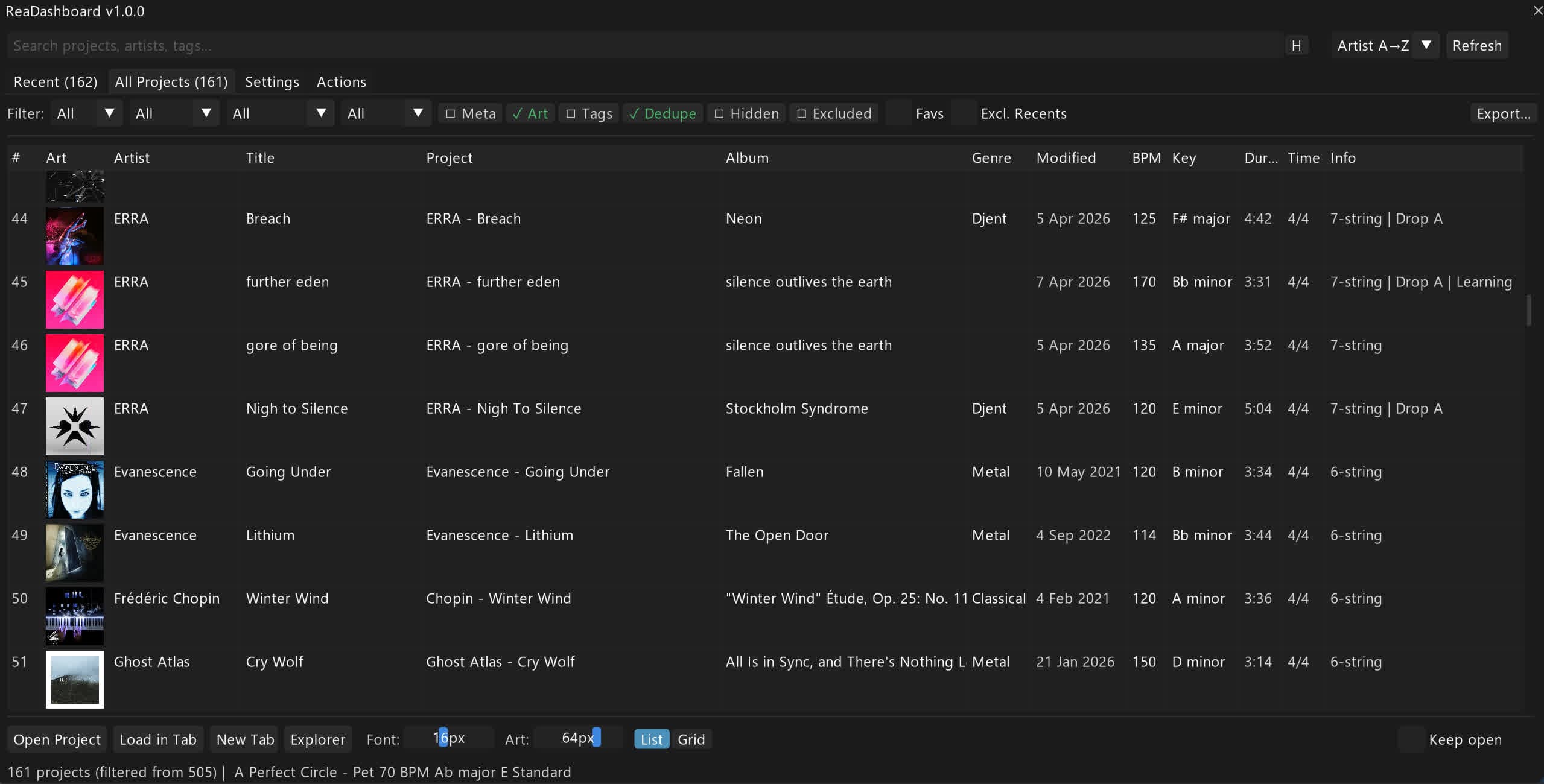Open the fourth All filter dropdown
Viewport: 1544px width, 784px height.
[x=386, y=113]
